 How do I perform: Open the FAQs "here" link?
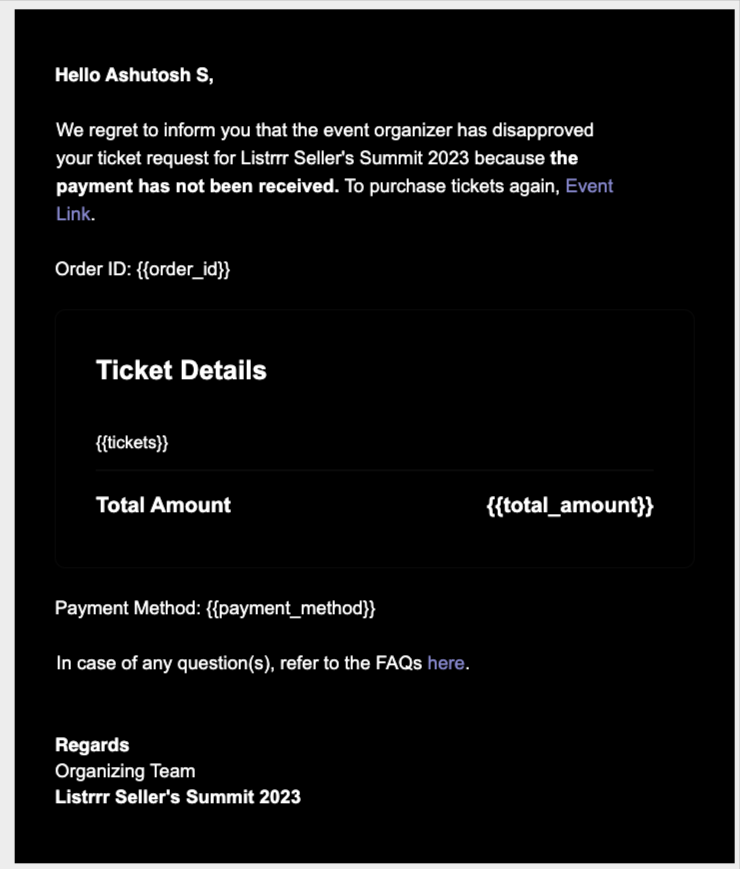tap(445, 663)
